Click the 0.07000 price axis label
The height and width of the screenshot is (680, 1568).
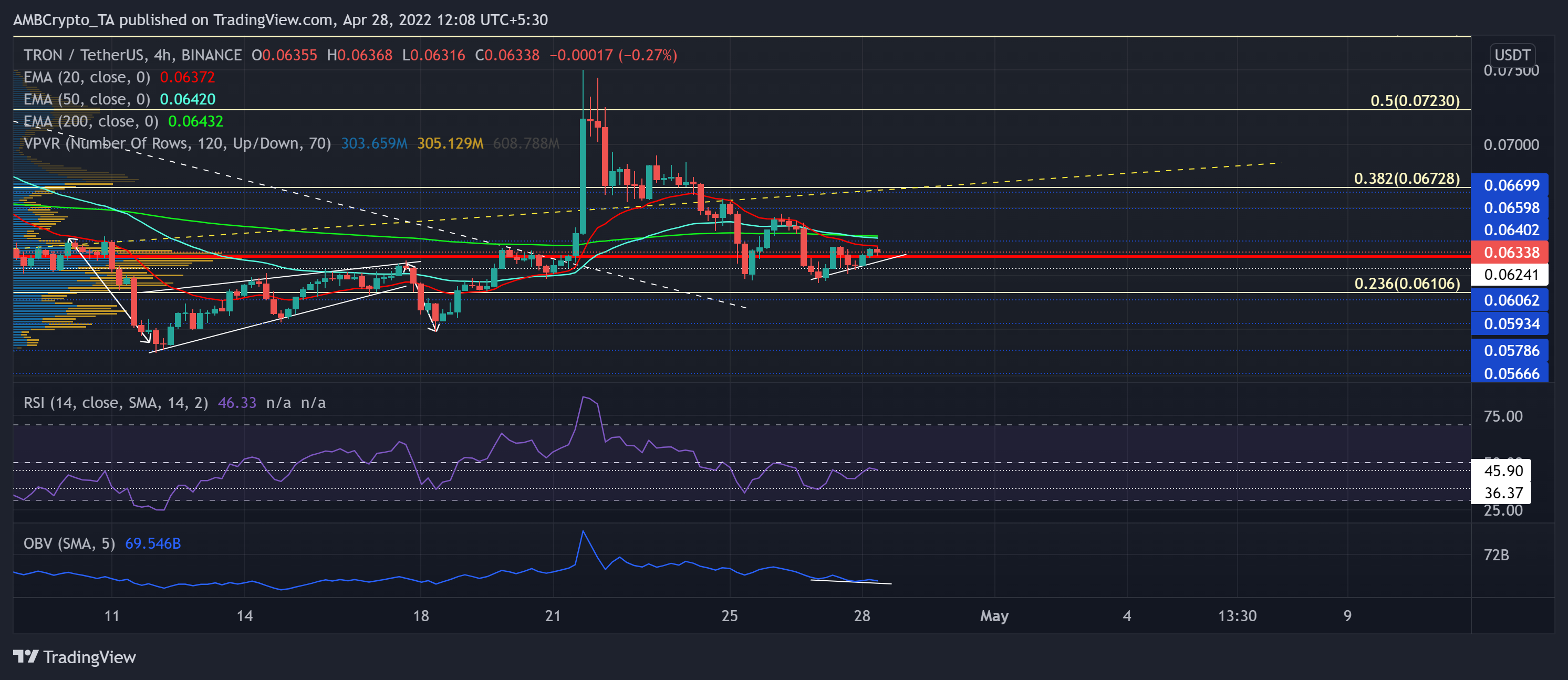coord(1511,145)
